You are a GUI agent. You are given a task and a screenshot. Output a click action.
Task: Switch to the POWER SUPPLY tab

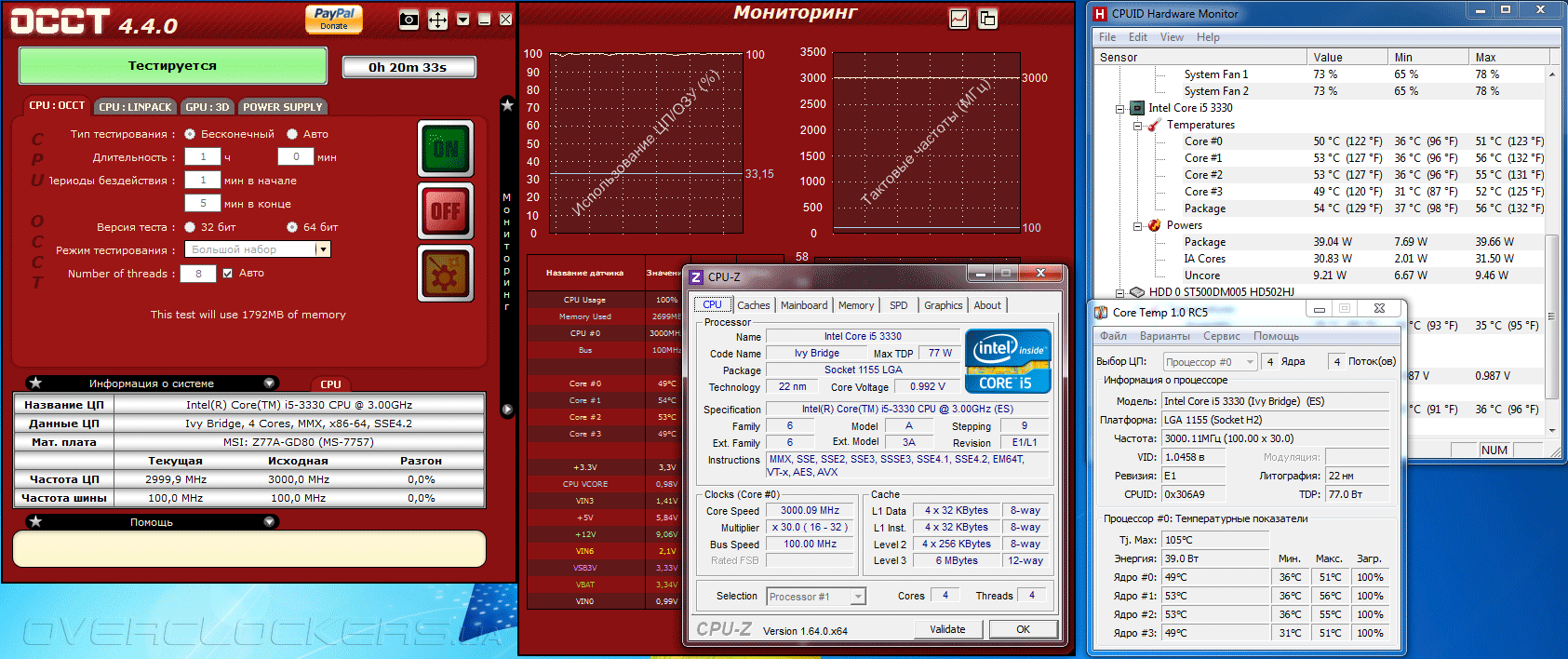283,107
